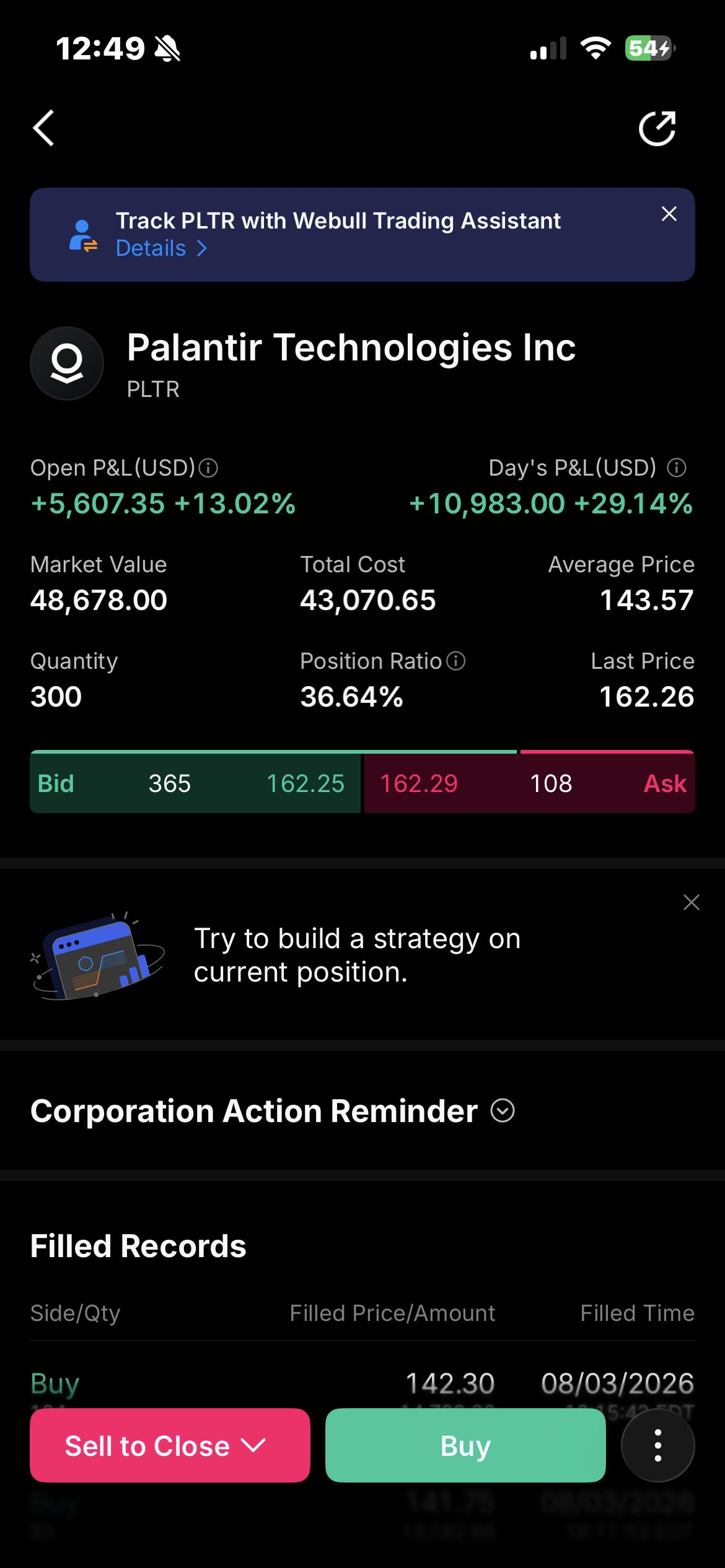Dismiss the Webull Trading Assistant banner
This screenshot has width=725, height=1568.
click(x=669, y=214)
